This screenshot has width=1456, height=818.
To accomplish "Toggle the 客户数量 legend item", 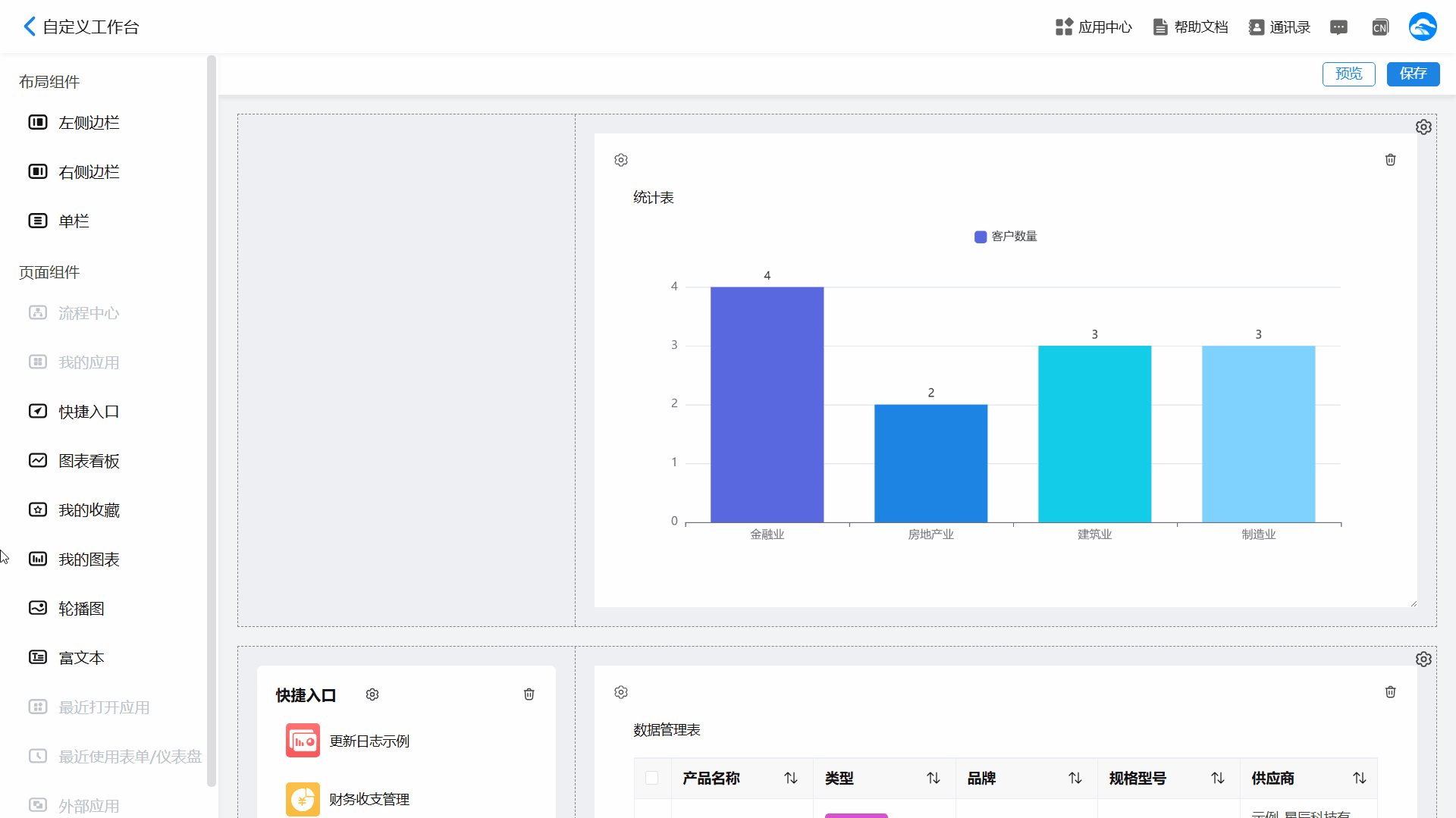I will tap(1006, 237).
